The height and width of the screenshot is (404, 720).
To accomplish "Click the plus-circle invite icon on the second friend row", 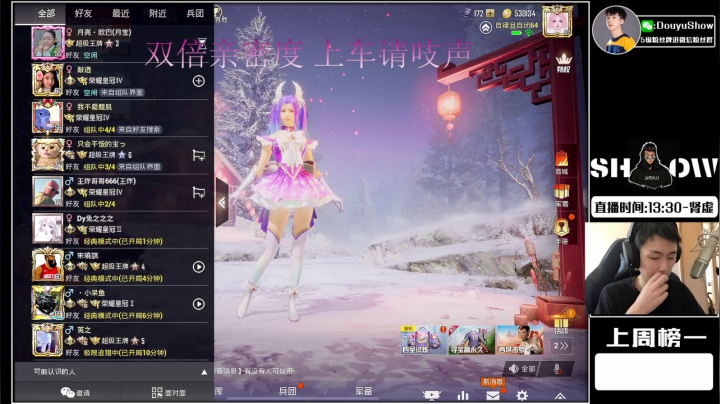I will pyautogui.click(x=198, y=81).
